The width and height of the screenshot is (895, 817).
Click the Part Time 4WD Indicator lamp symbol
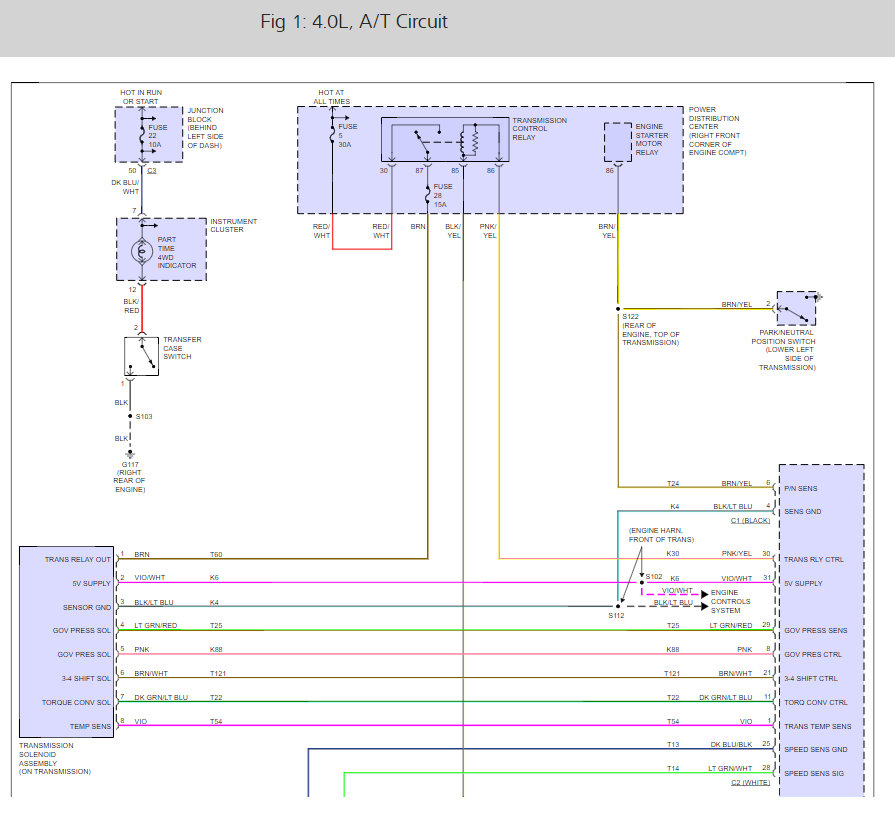pyautogui.click(x=142, y=251)
